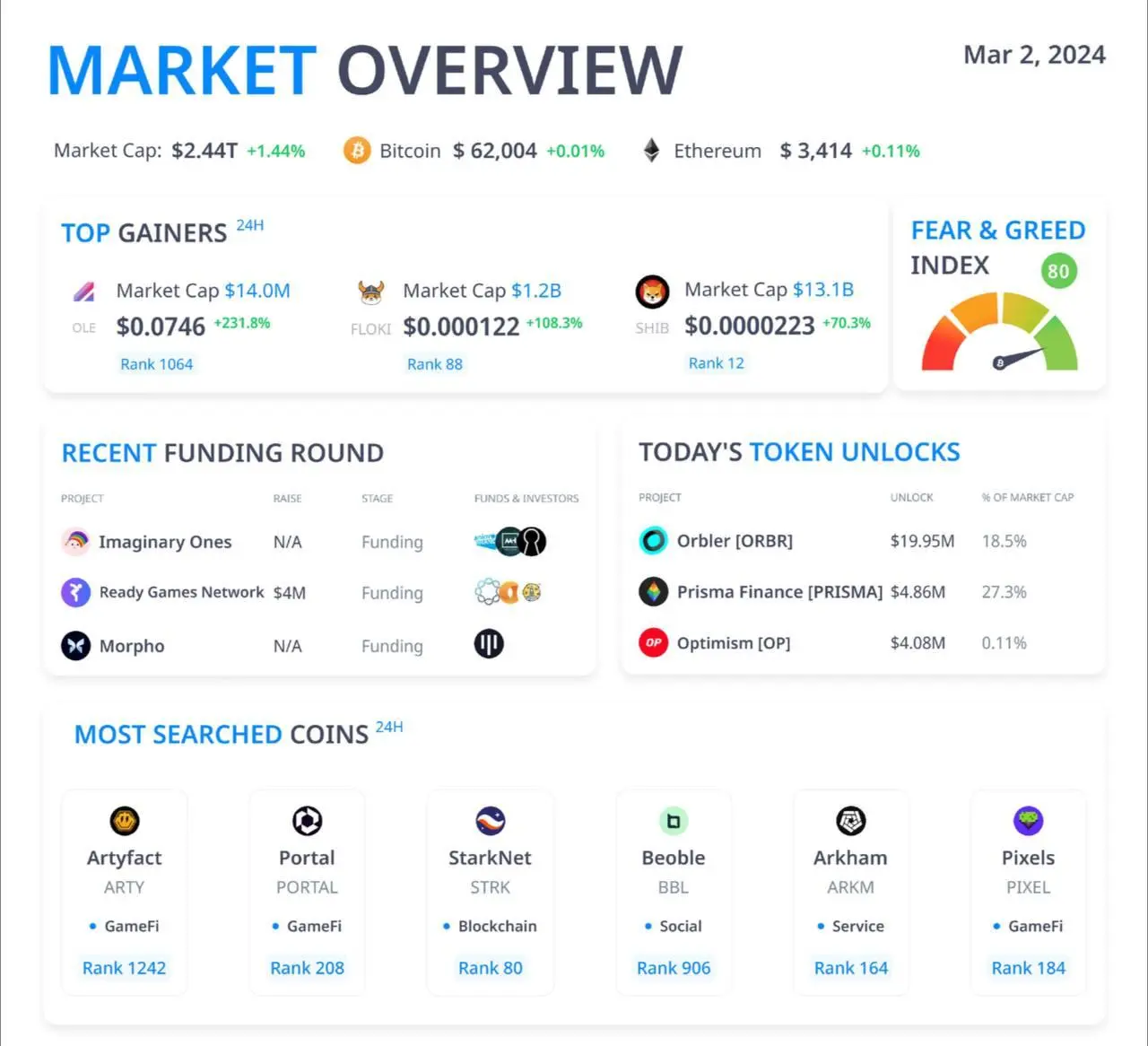Click the Arkham pentagon icon
Viewport: 1148px width, 1046px height.
[x=851, y=821]
